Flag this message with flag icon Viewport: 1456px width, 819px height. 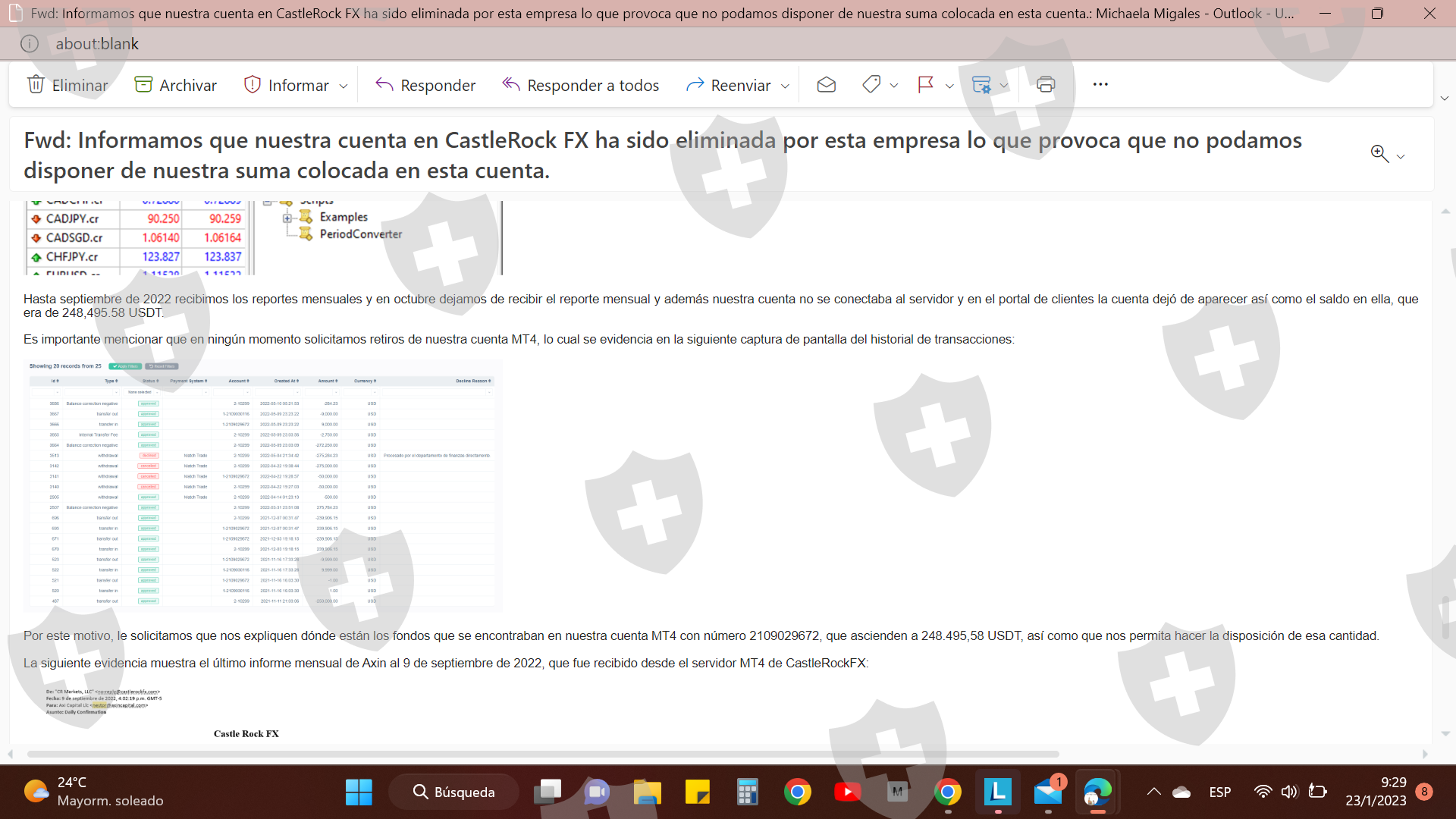(925, 85)
